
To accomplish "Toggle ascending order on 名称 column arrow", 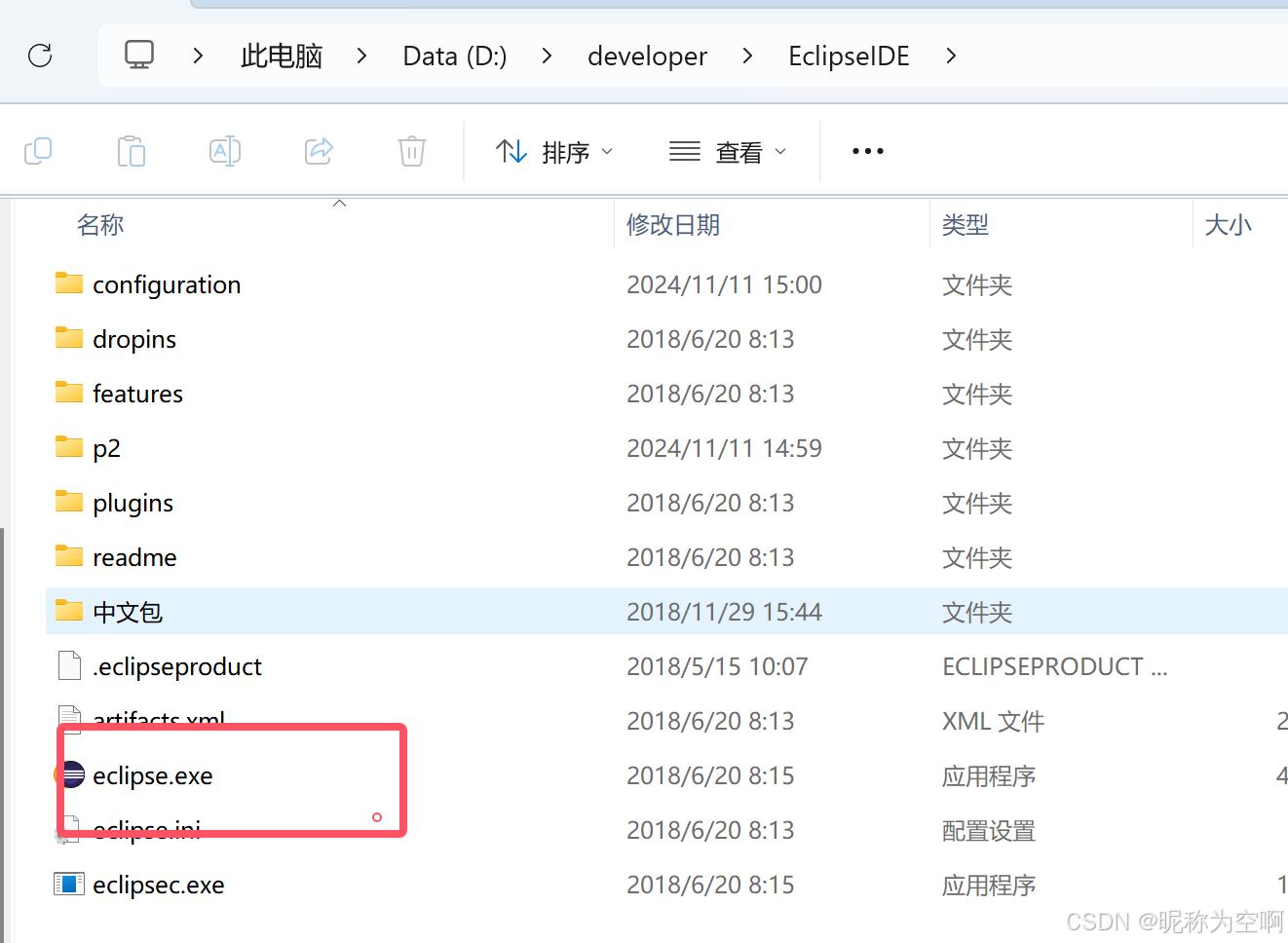I will [x=339, y=202].
